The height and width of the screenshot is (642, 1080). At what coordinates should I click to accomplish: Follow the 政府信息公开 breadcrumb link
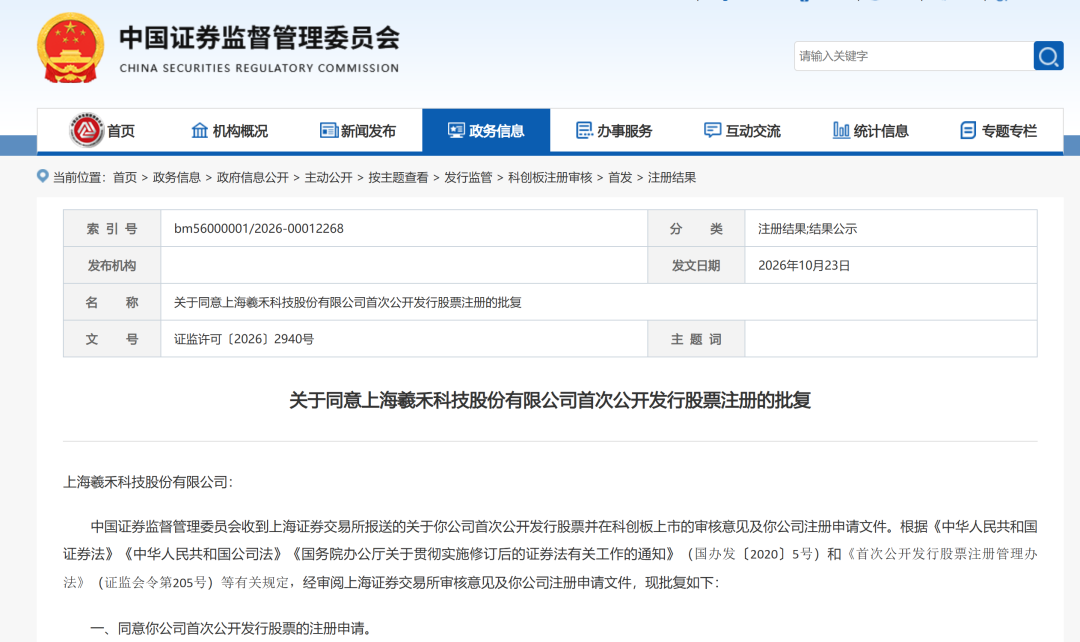(x=253, y=178)
